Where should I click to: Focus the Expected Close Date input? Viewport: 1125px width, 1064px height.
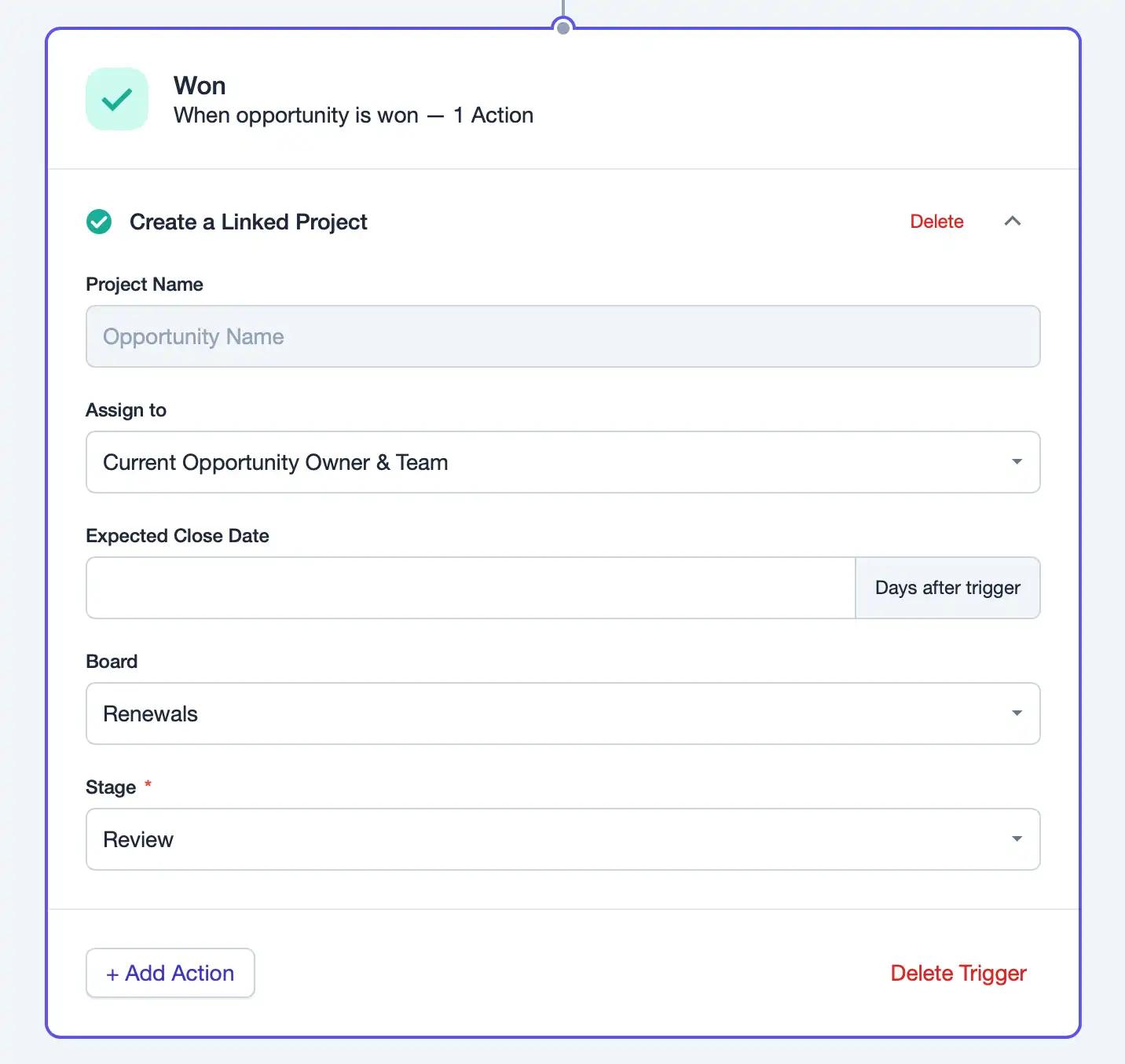pos(471,588)
